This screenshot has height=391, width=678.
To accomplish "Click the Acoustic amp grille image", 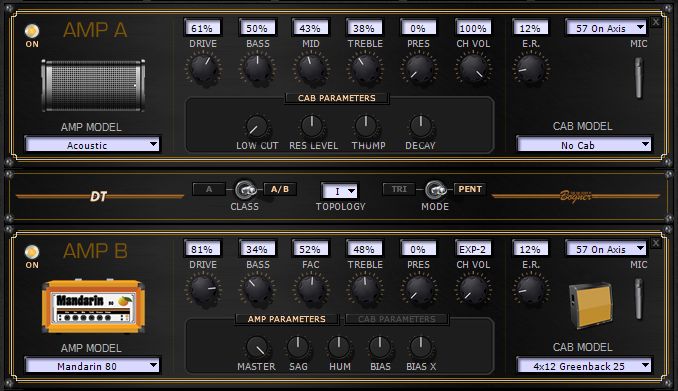I will coord(93,86).
